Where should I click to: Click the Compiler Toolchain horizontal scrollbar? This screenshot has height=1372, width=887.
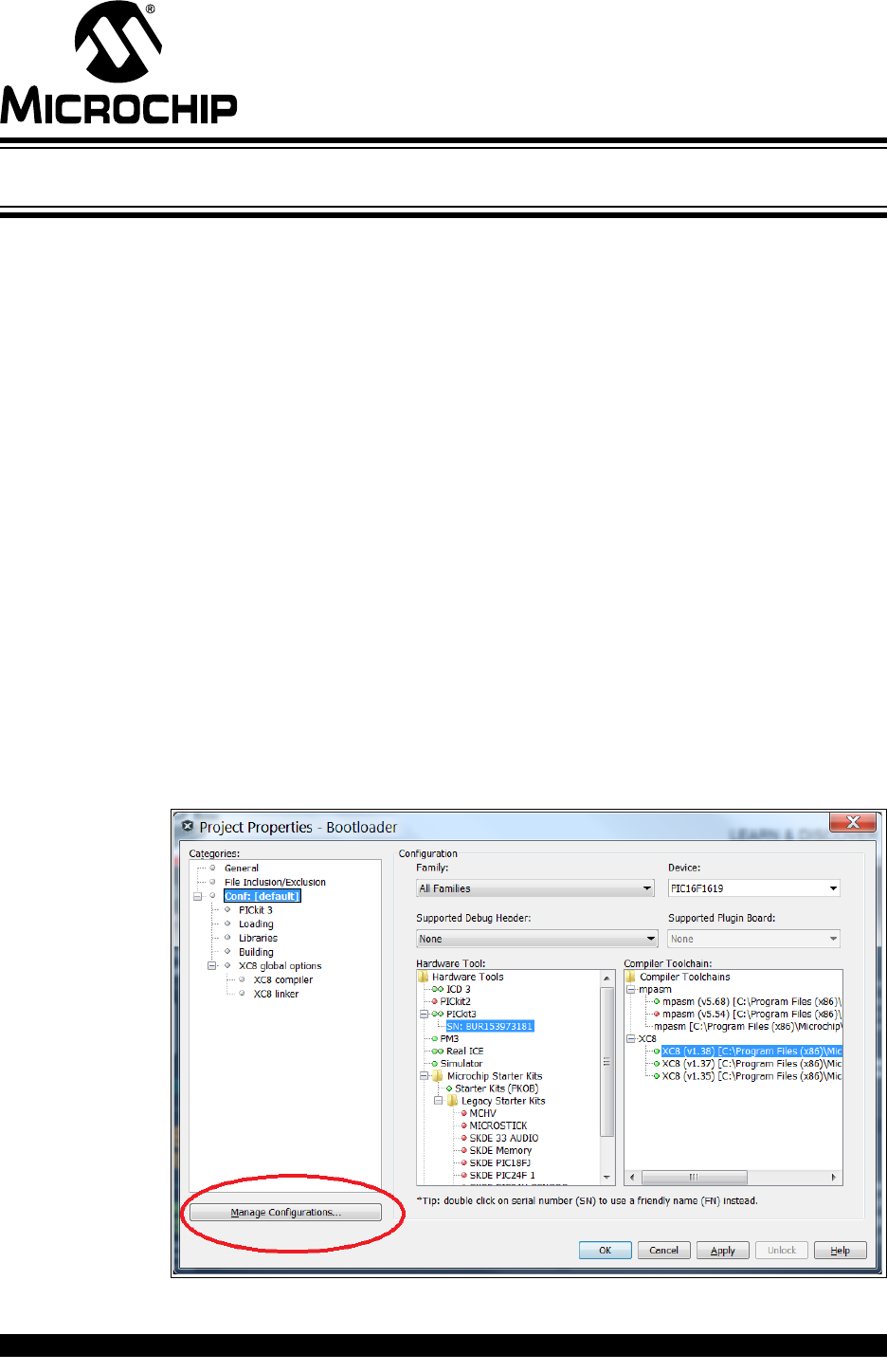(x=695, y=1177)
